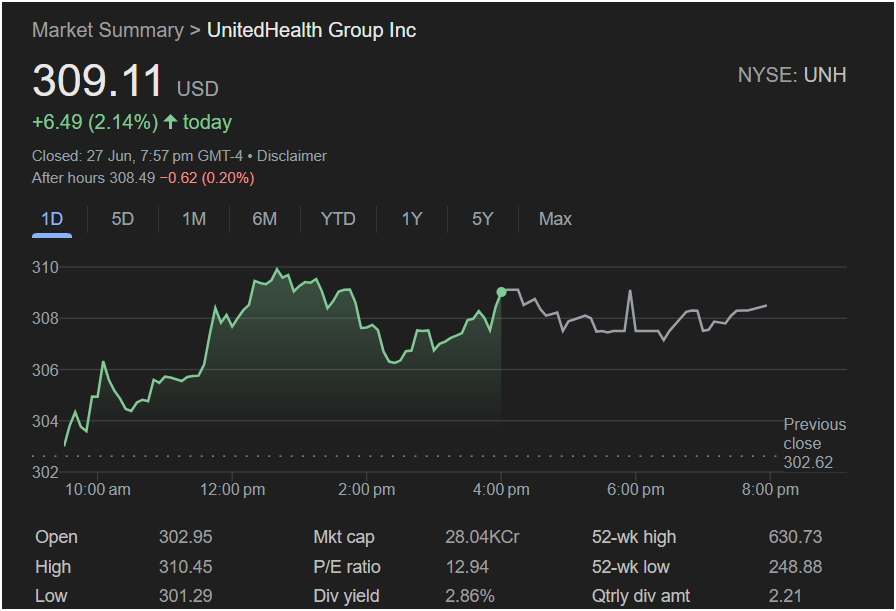Screen dimensions: 896x611
Task: Click the Low value 301.29
Action: pos(186,596)
